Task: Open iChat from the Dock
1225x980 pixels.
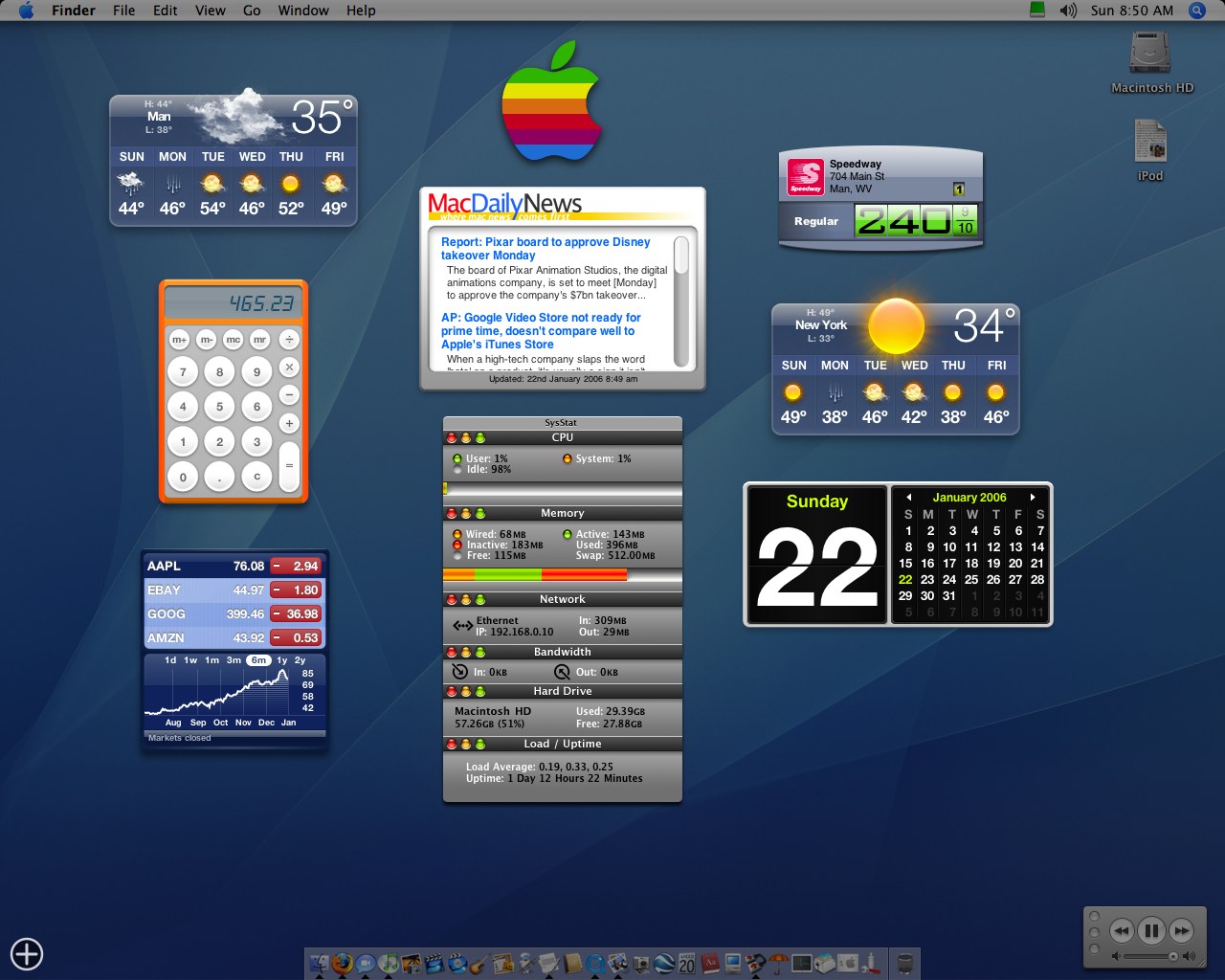Action: point(365,964)
